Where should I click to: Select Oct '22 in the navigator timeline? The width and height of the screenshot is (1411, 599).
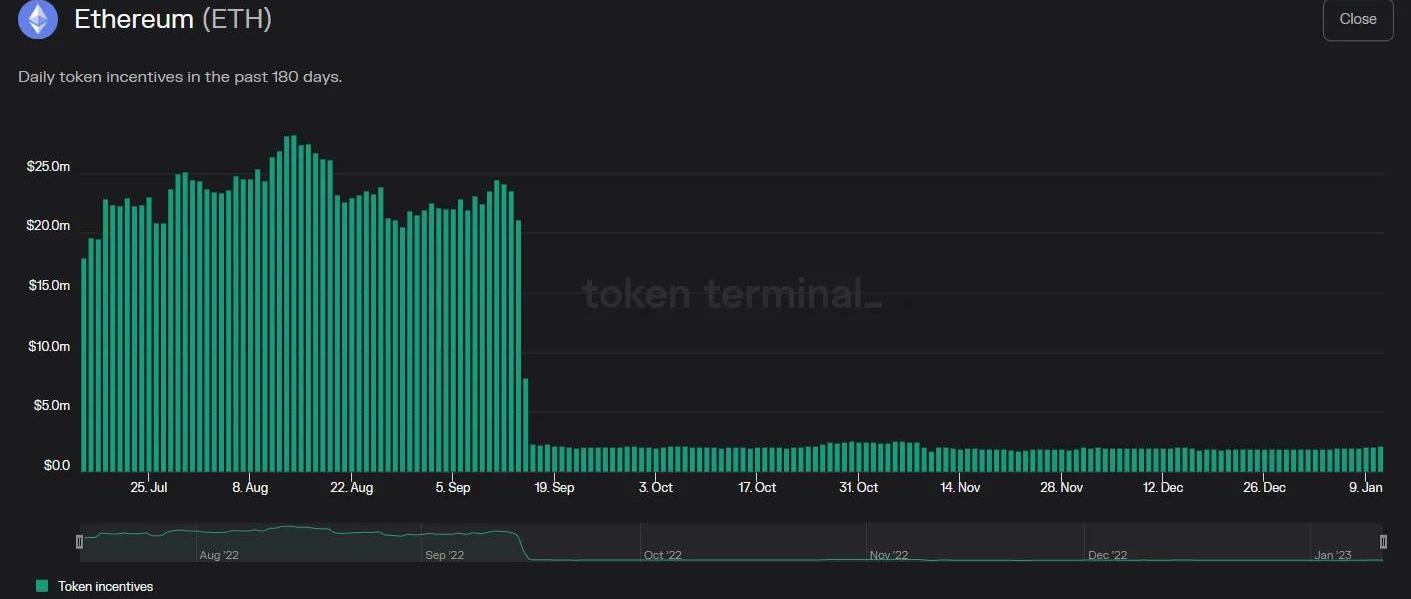coord(662,555)
